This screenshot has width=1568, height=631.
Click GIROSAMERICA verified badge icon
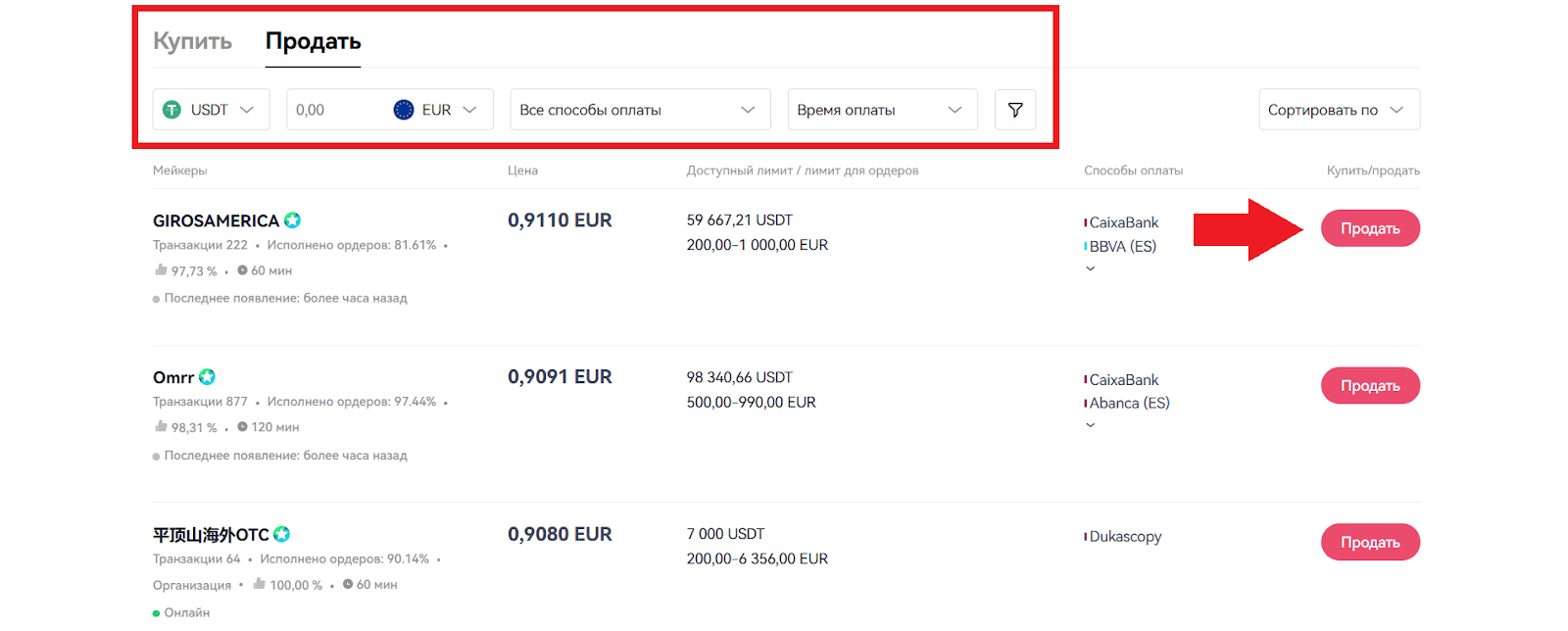point(292,220)
